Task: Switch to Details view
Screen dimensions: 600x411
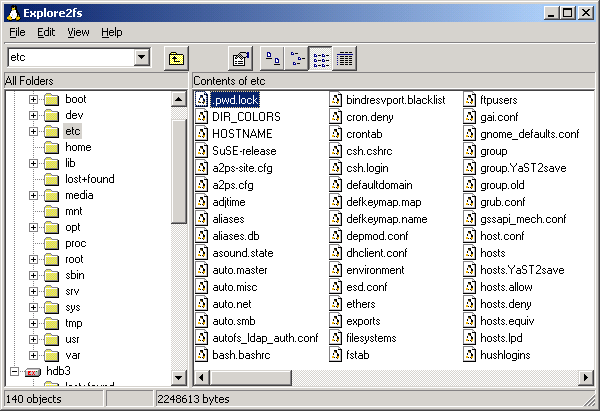Action: (x=344, y=59)
